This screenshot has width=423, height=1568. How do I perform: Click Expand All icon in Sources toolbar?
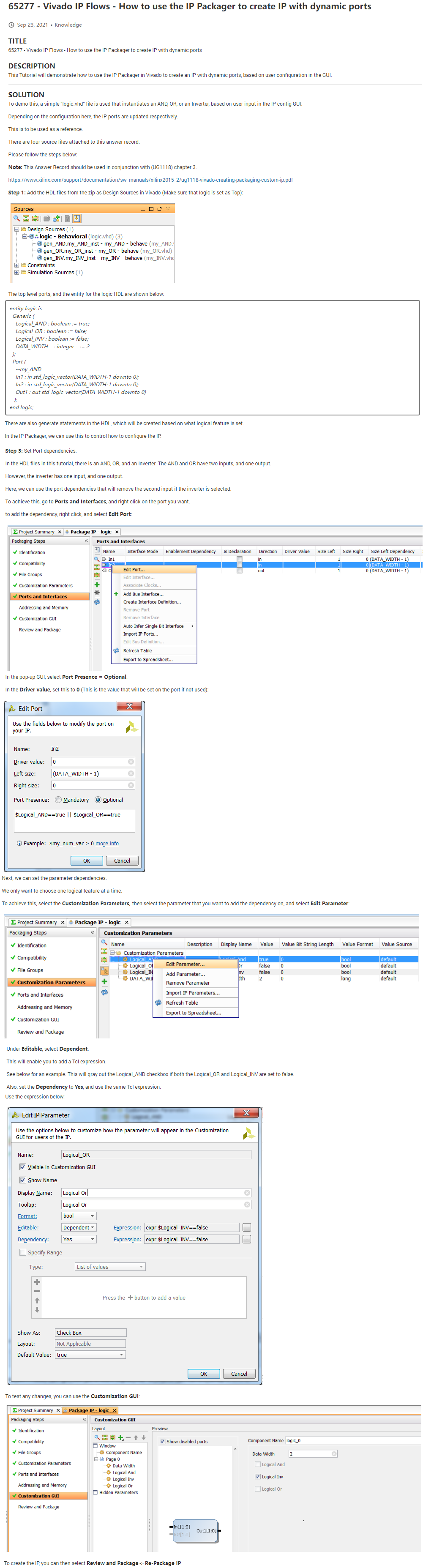(35, 219)
